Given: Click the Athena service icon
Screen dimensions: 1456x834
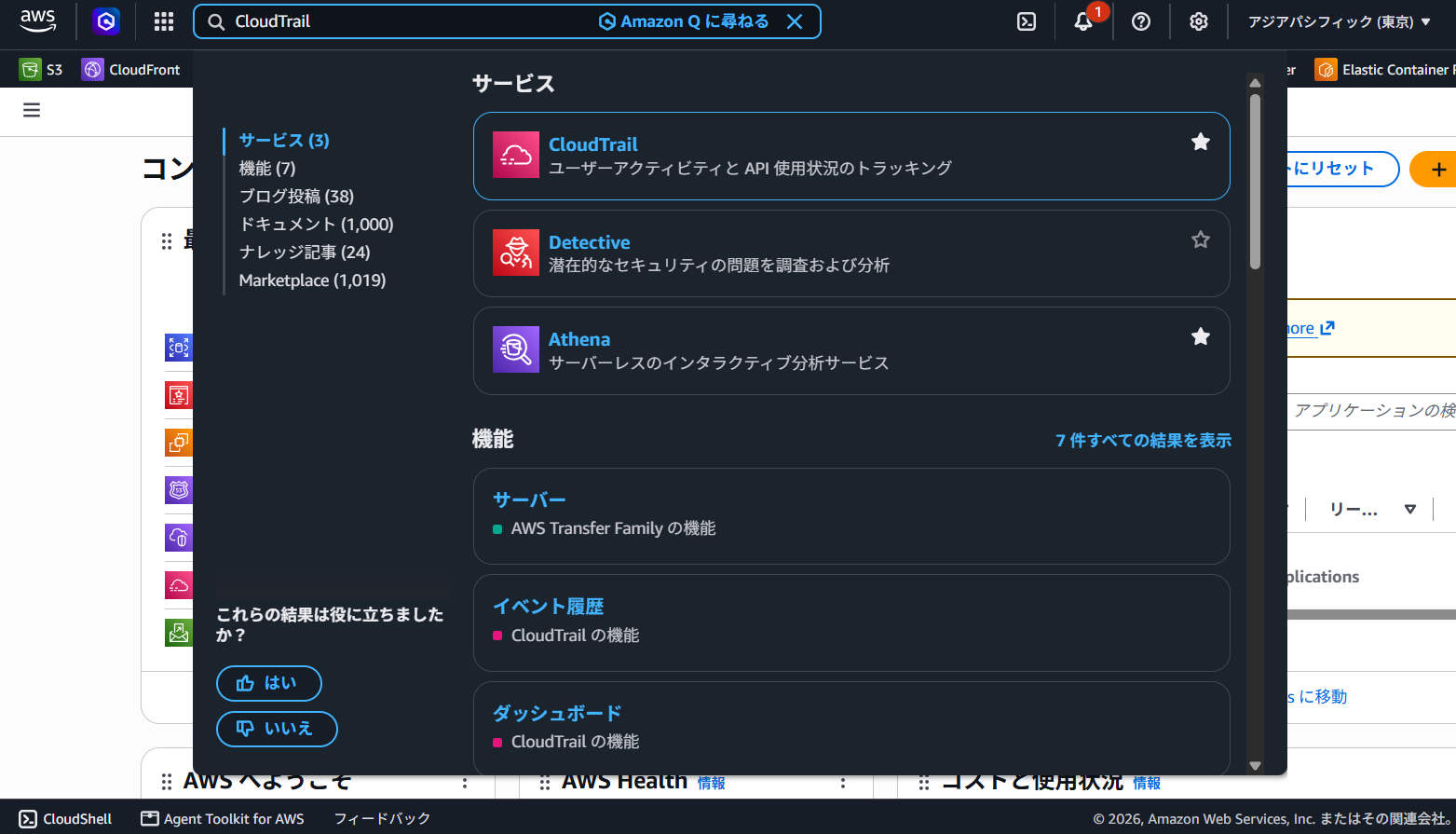Looking at the screenshot, I should click(x=516, y=349).
